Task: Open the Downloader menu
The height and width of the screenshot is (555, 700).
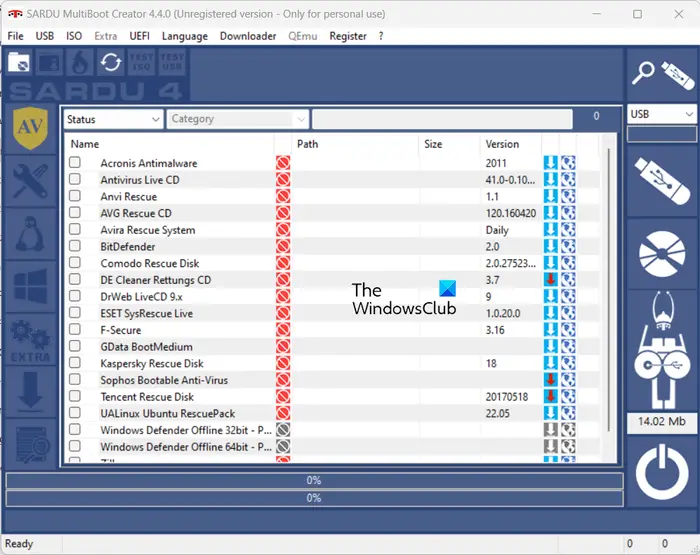Action: pos(248,36)
